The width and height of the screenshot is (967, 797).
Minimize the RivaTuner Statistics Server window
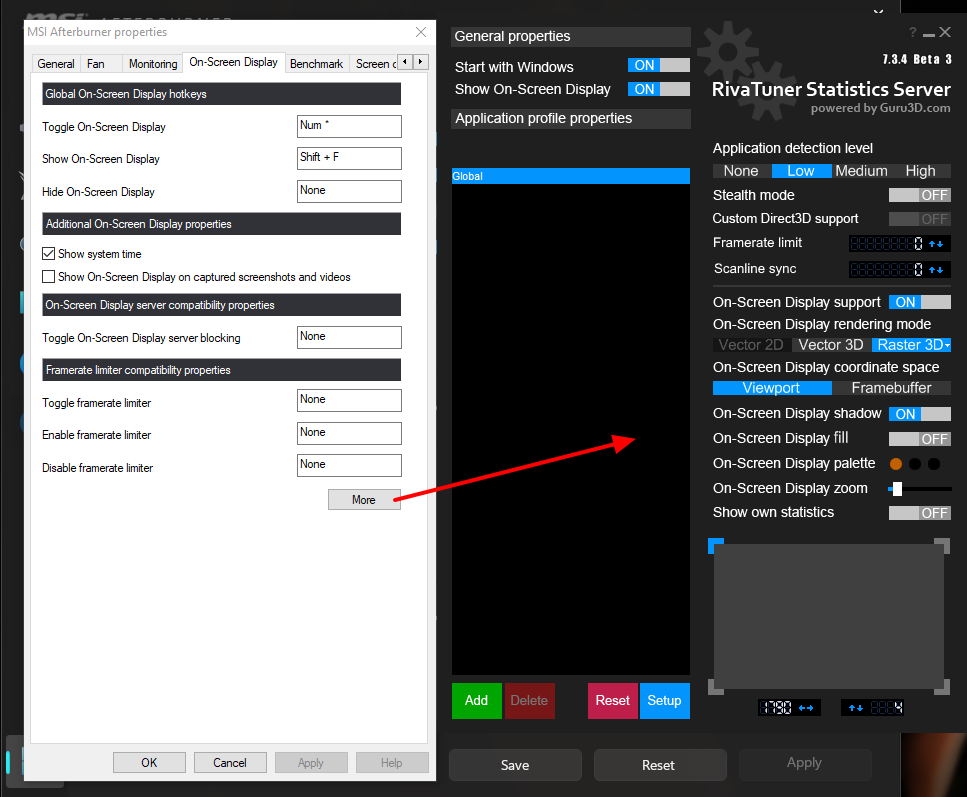(929, 35)
